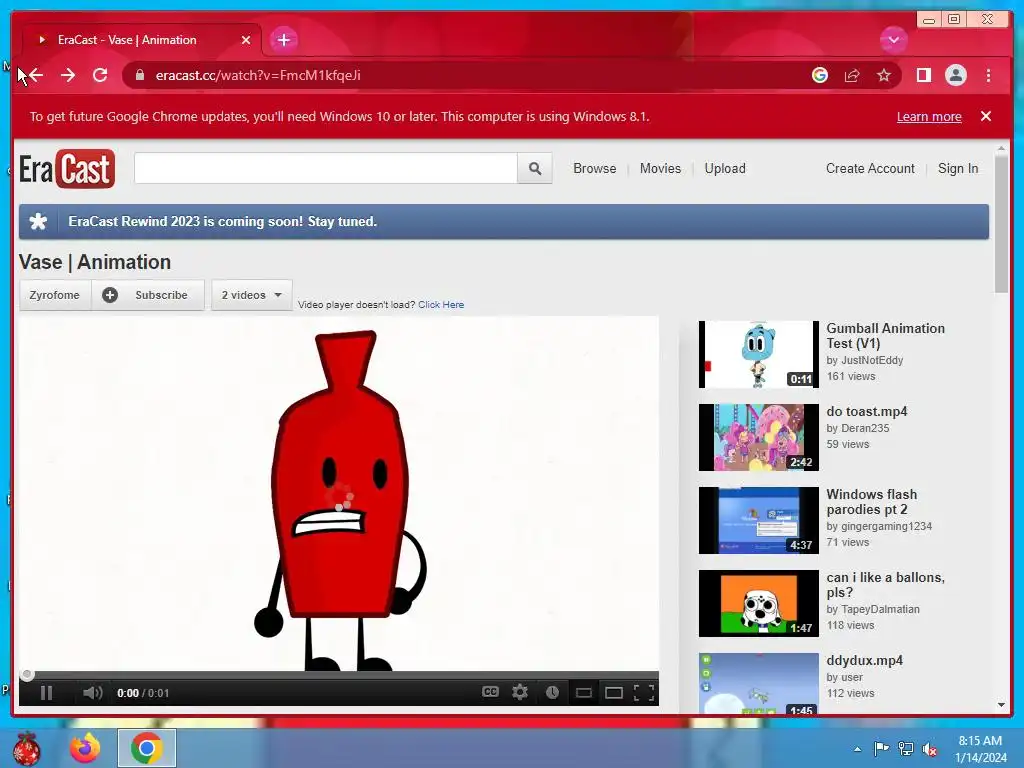Expand the 2 videos dropdown
Viewport: 1024px width, 768px height.
pos(251,295)
